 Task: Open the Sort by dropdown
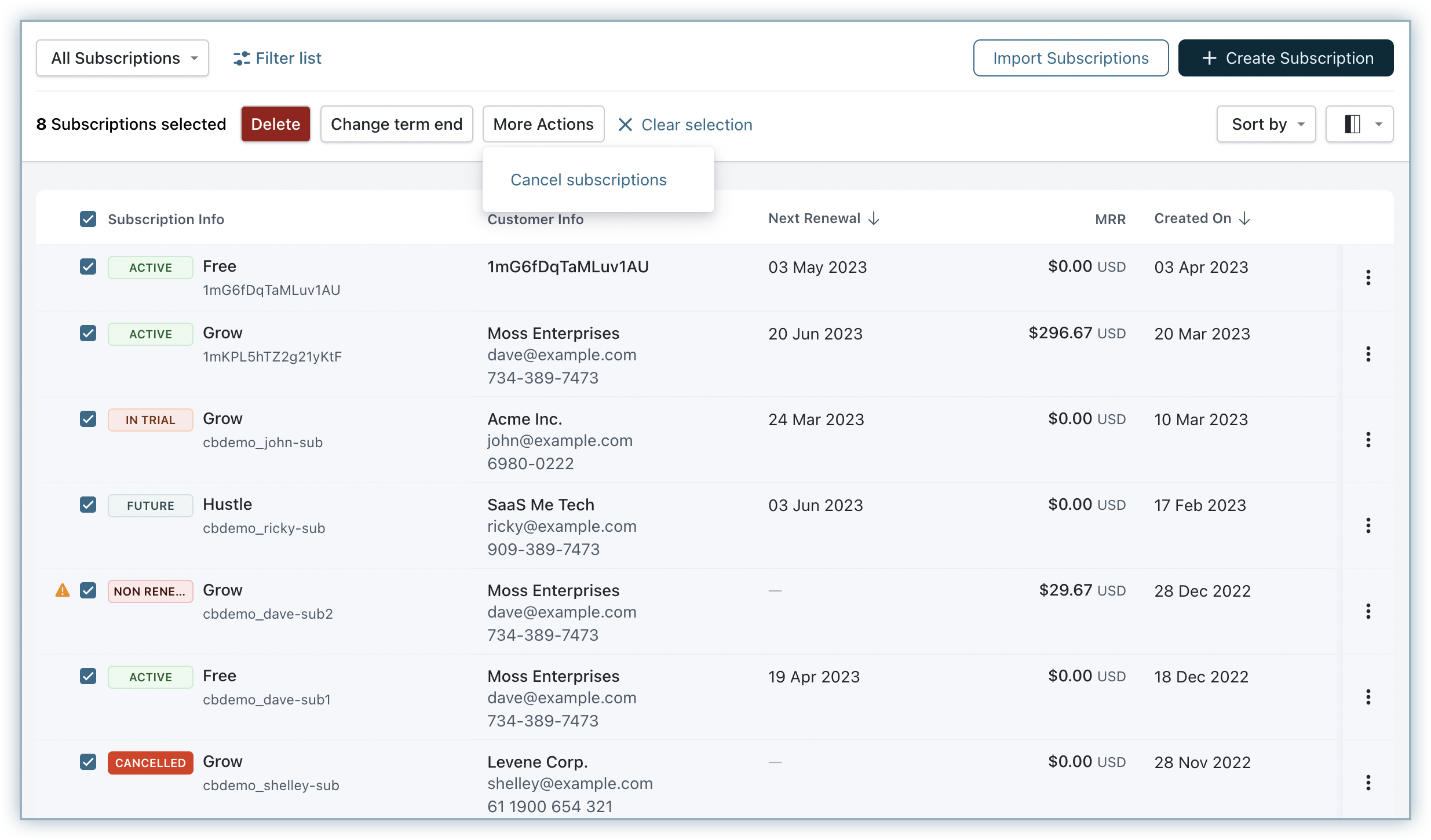1266,124
